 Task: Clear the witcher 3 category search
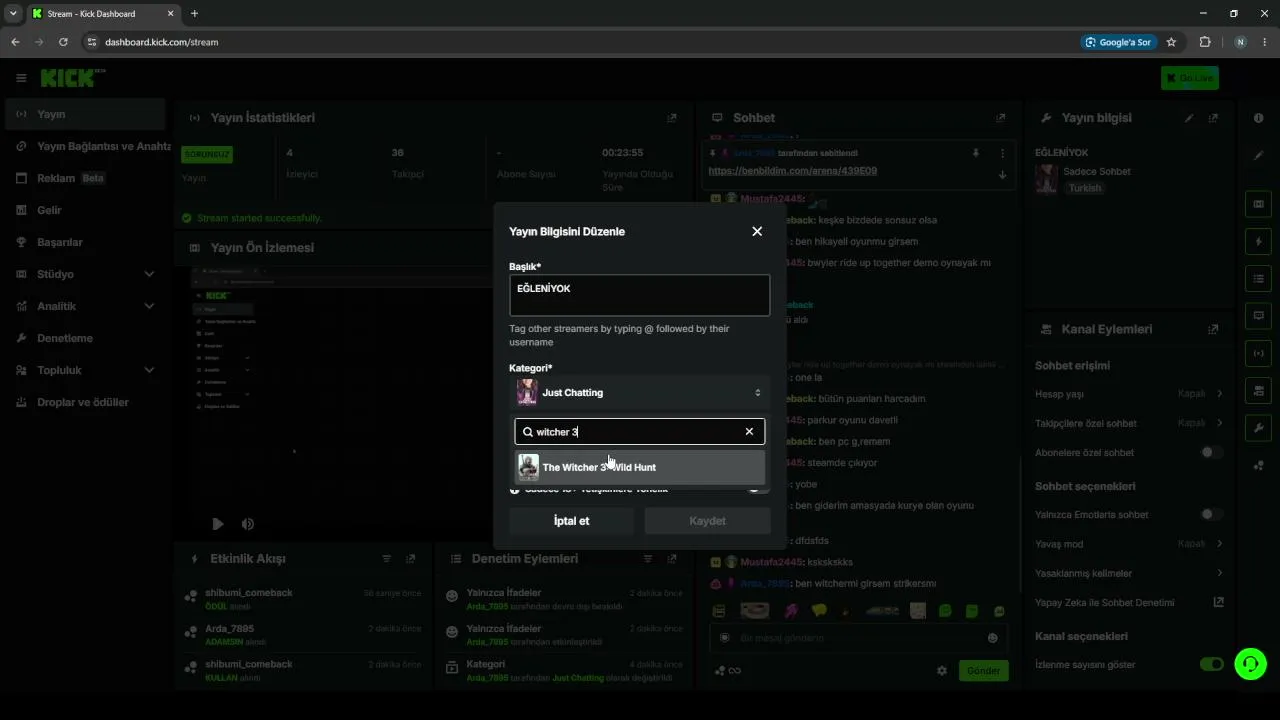point(749,432)
